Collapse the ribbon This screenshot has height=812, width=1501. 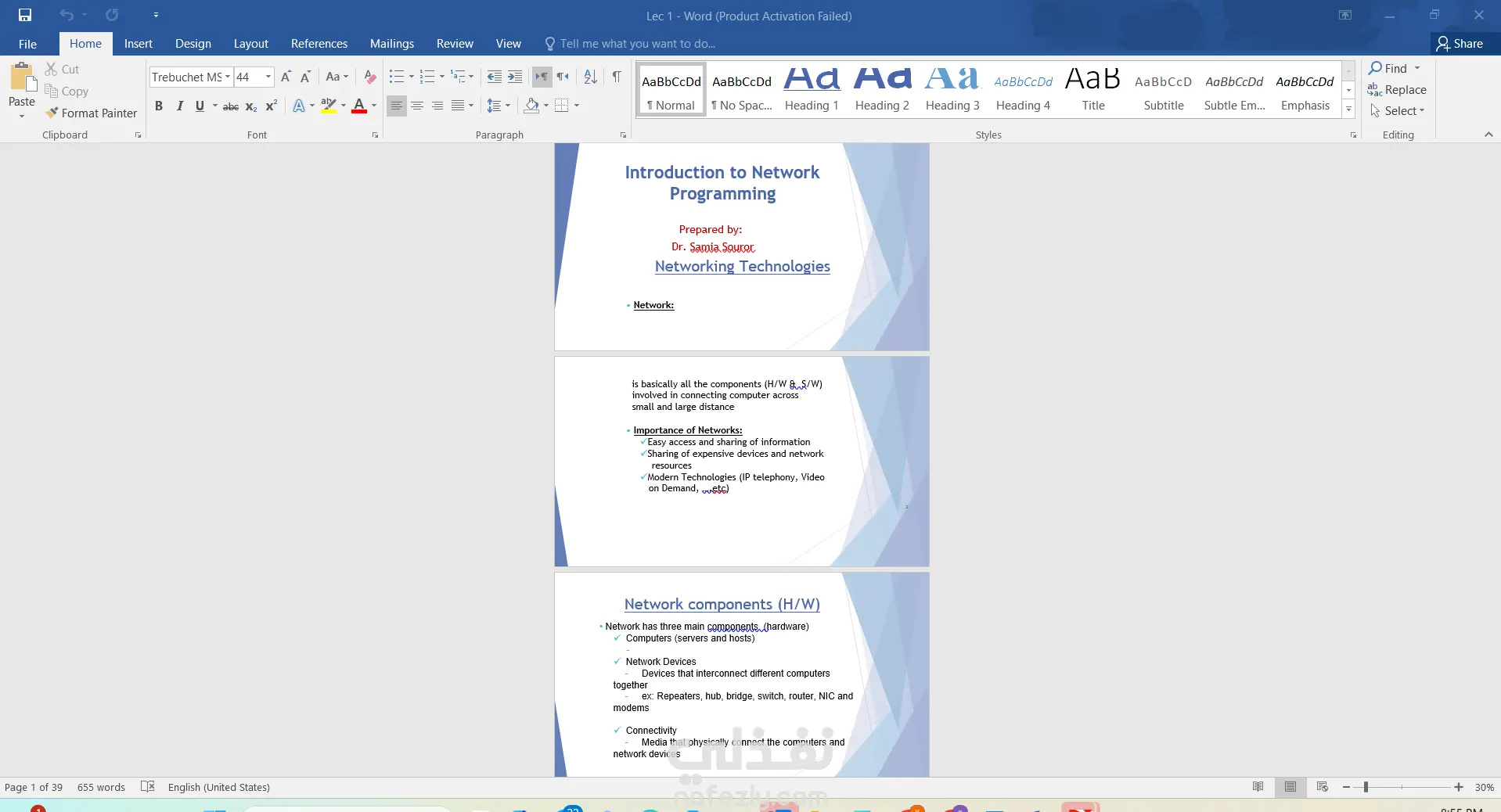(x=1488, y=135)
